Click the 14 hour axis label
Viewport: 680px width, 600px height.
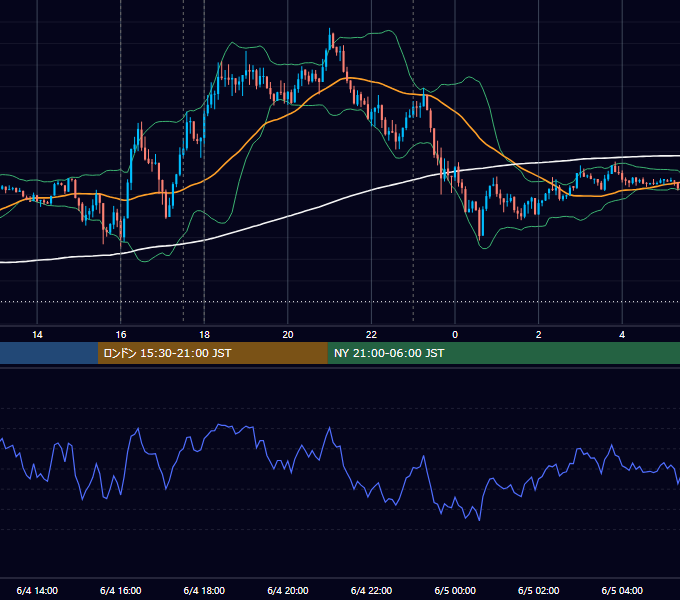[37, 335]
